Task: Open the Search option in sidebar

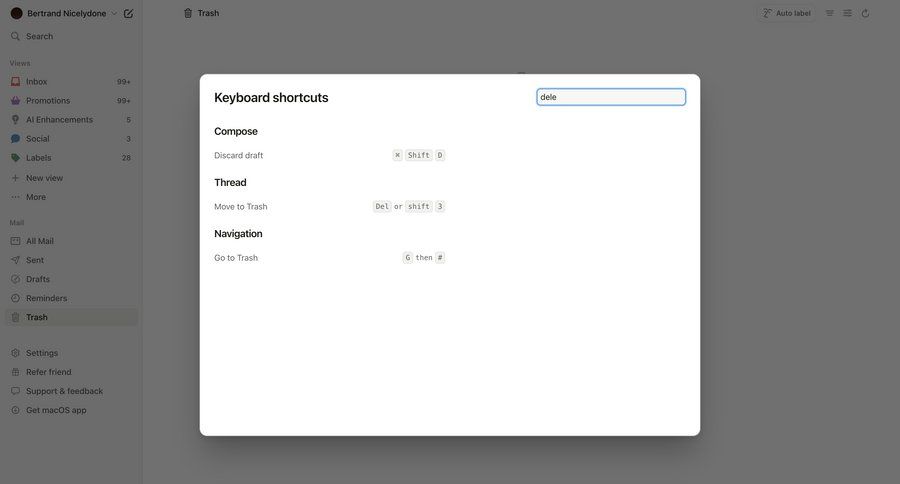Action: point(39,36)
